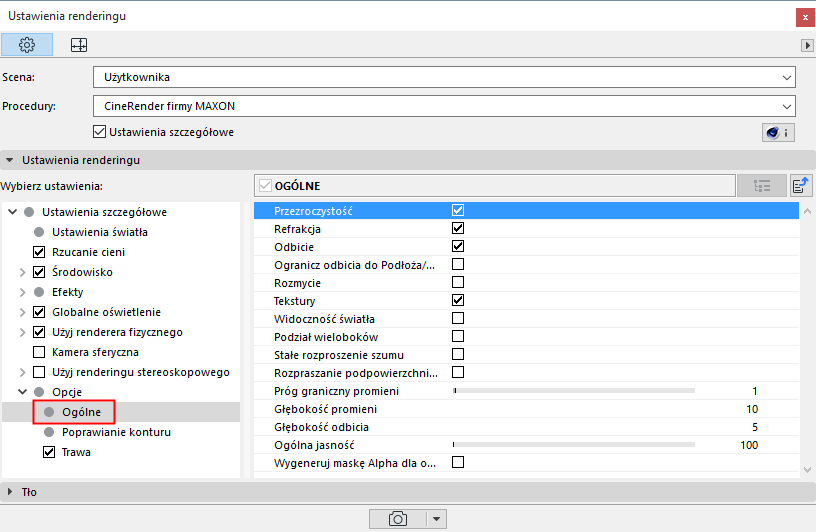The height and width of the screenshot is (532, 816).
Task: Enable Kamera sferyczna checkbox
Action: pyautogui.click(x=39, y=352)
